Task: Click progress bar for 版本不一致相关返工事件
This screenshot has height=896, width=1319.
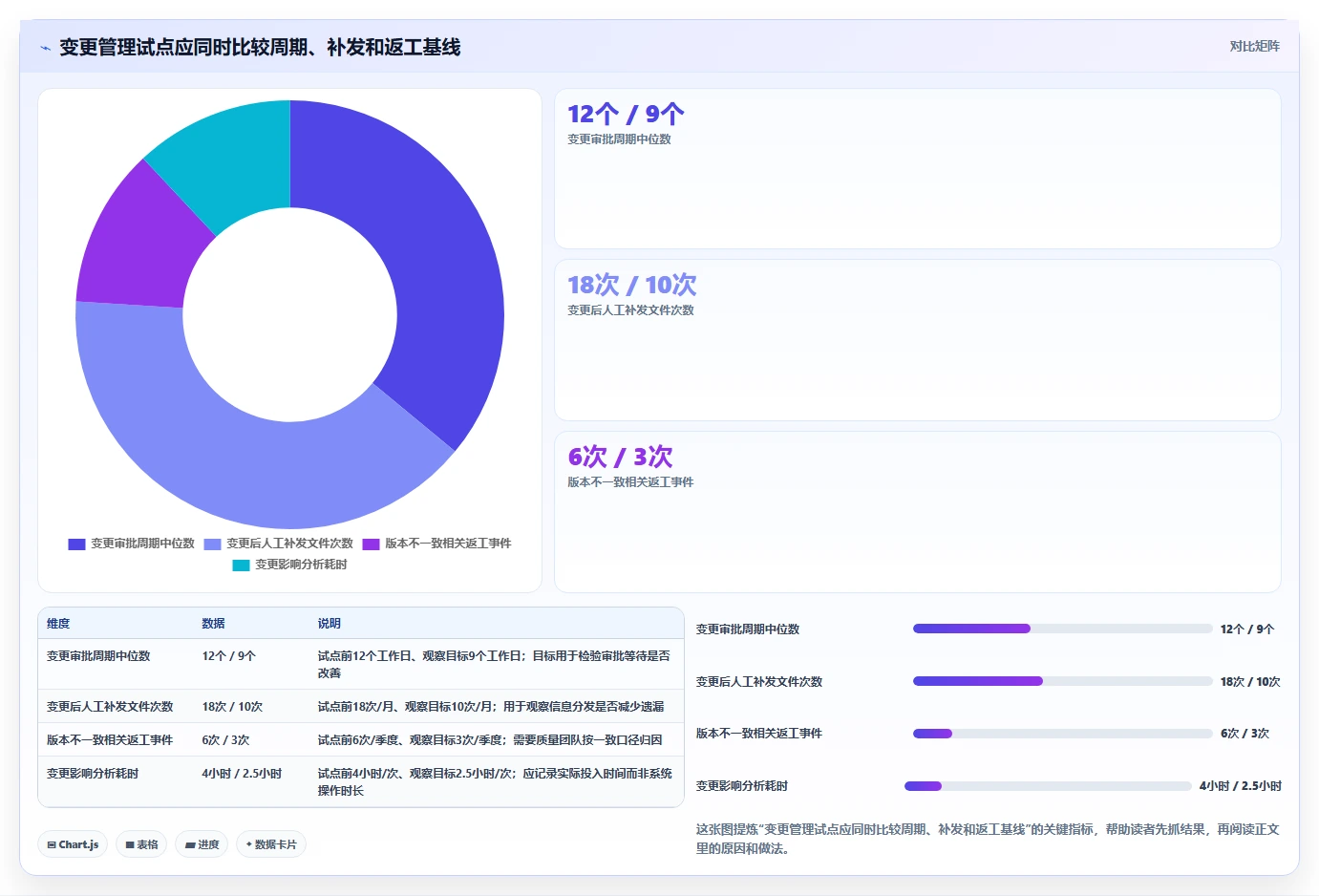Action: coord(1062,734)
